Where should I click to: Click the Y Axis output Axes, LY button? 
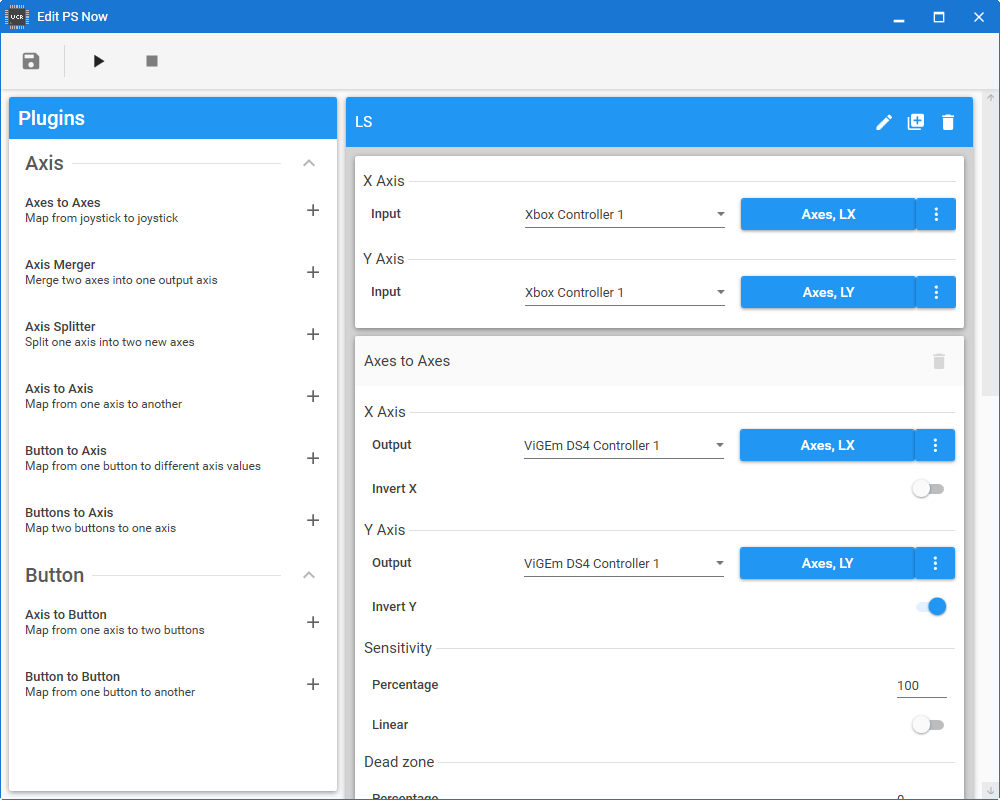coord(827,563)
